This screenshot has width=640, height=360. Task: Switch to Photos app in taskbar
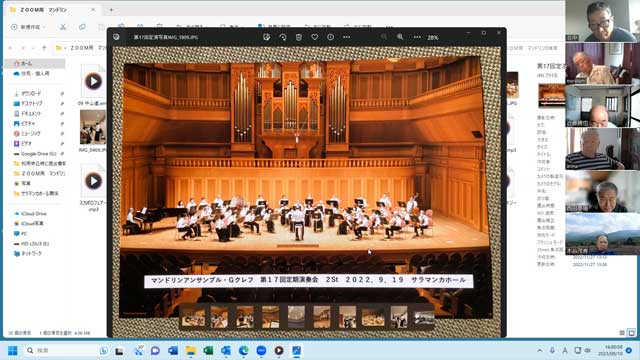(297, 351)
